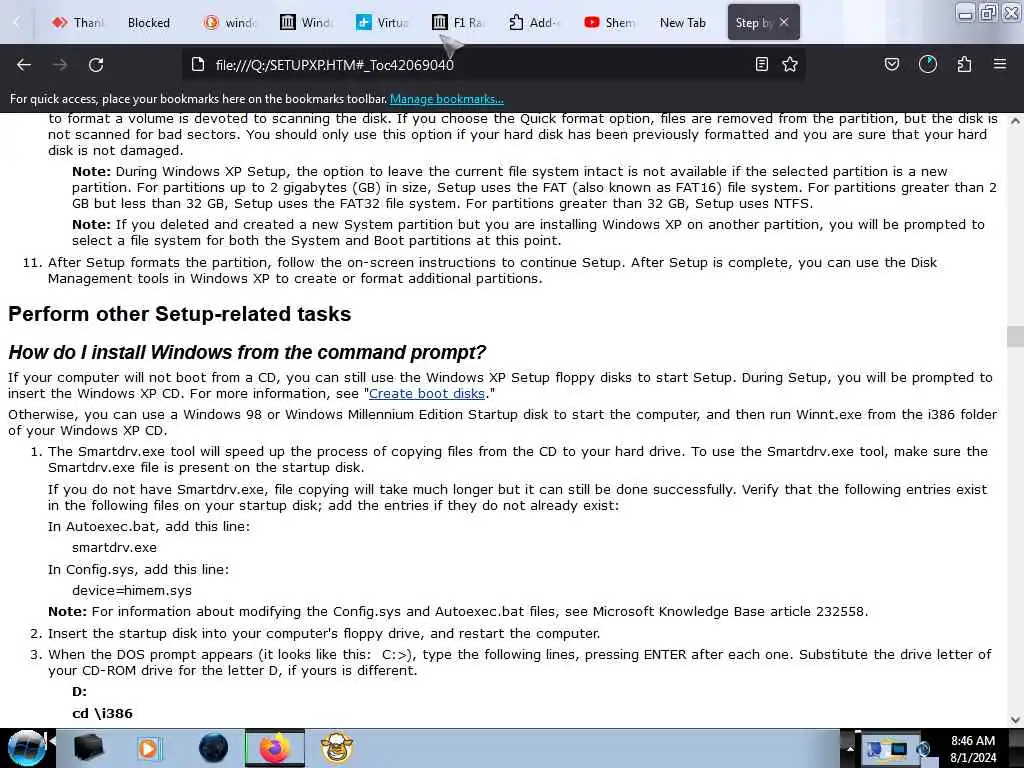Switch to the Add-ons tab
Viewport: 1024px width, 768px height.
(536, 23)
